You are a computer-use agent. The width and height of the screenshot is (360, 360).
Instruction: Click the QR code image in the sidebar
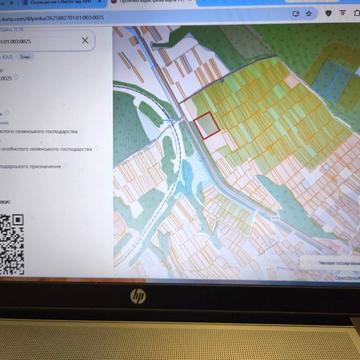point(11,244)
